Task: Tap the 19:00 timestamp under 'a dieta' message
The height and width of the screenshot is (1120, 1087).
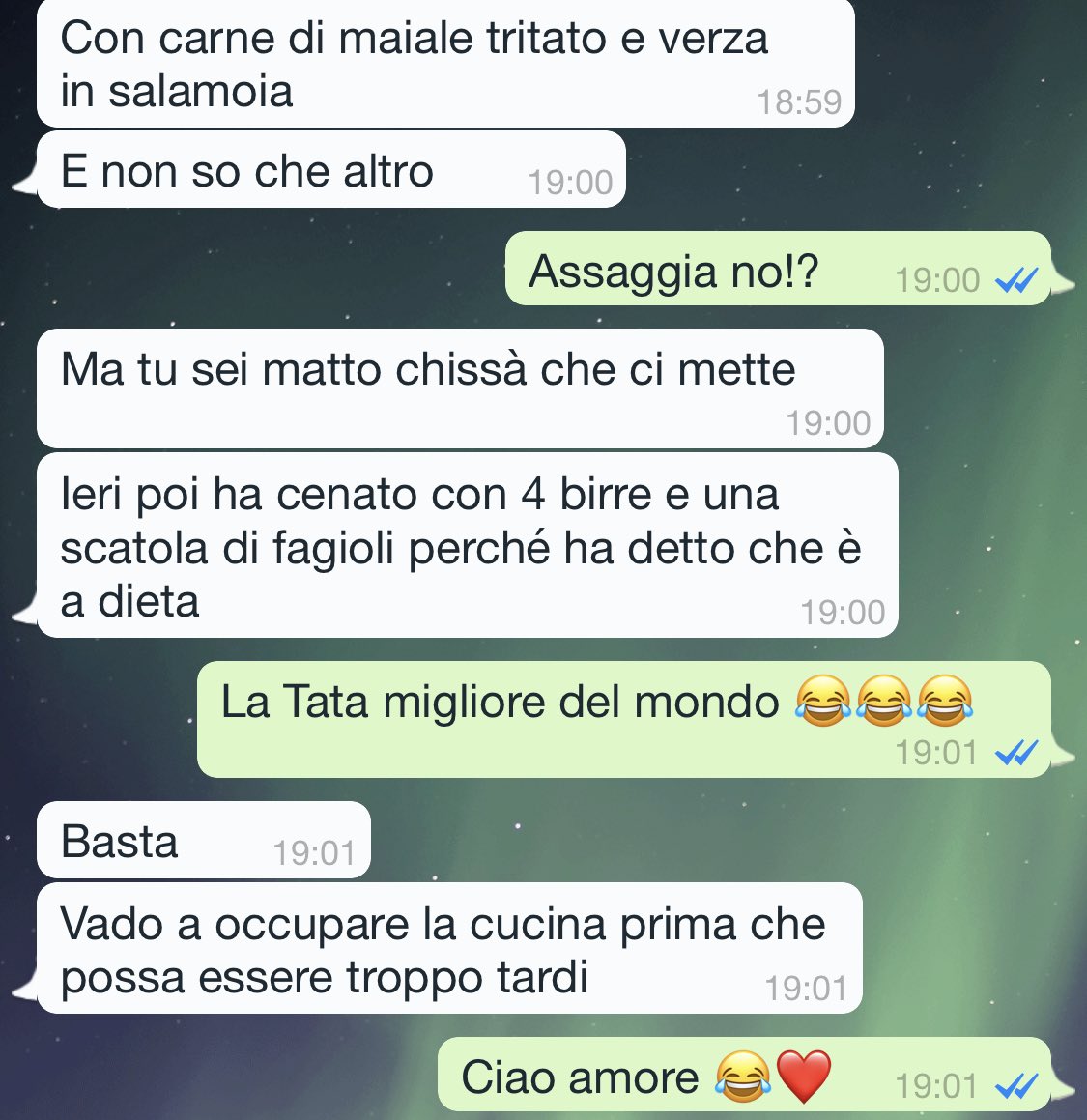Action: [842, 612]
